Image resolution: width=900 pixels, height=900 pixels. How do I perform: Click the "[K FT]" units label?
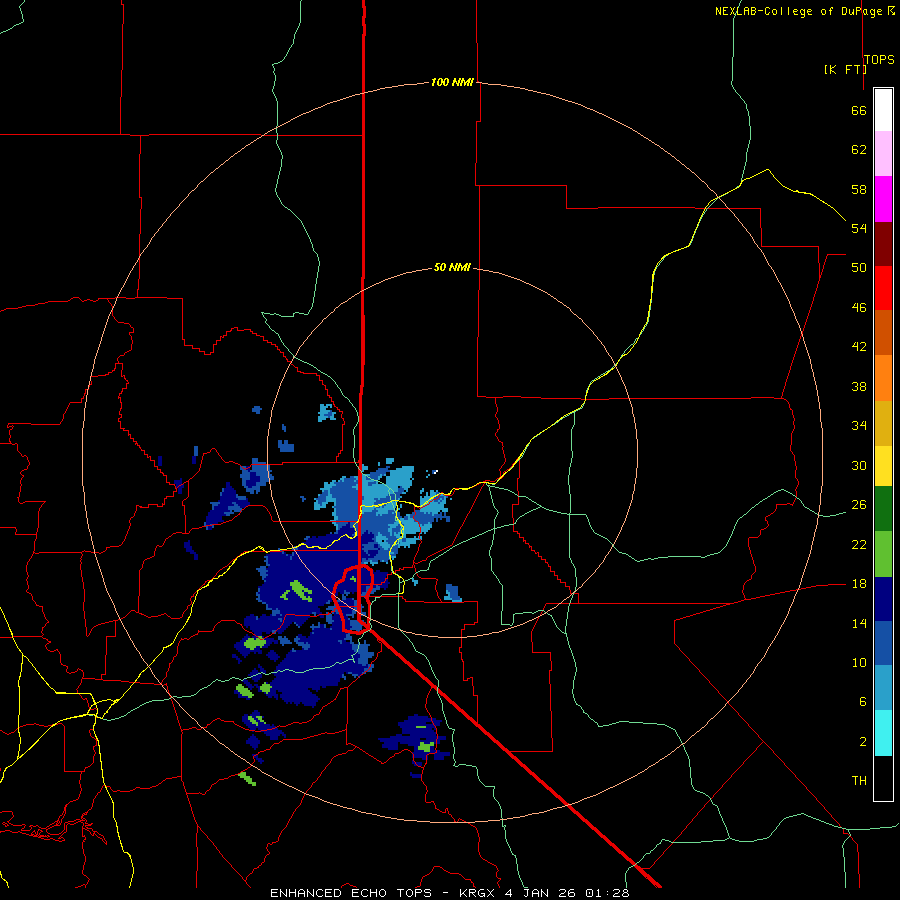pos(845,69)
